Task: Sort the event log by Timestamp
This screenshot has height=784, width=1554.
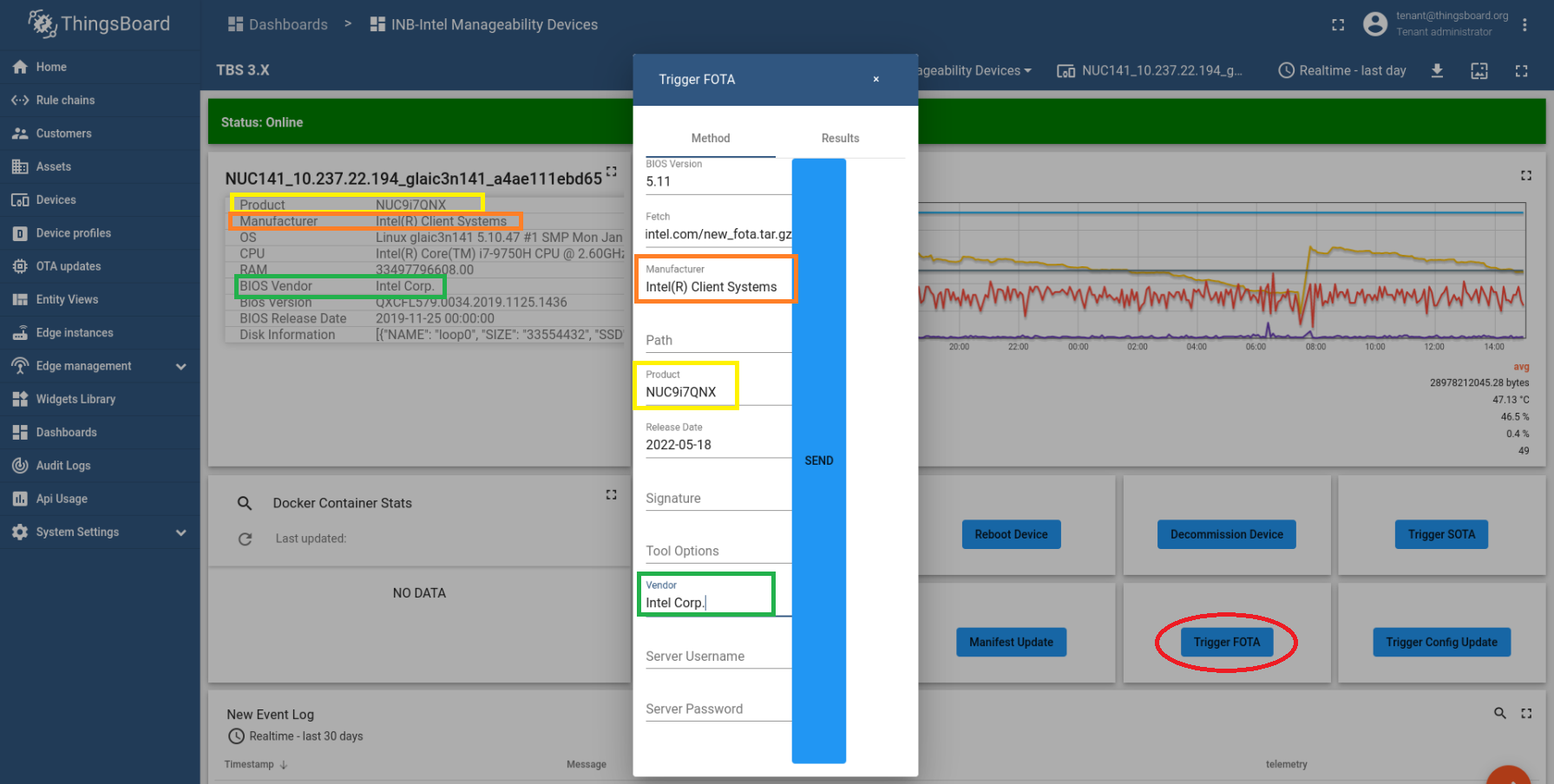Action: (256, 764)
